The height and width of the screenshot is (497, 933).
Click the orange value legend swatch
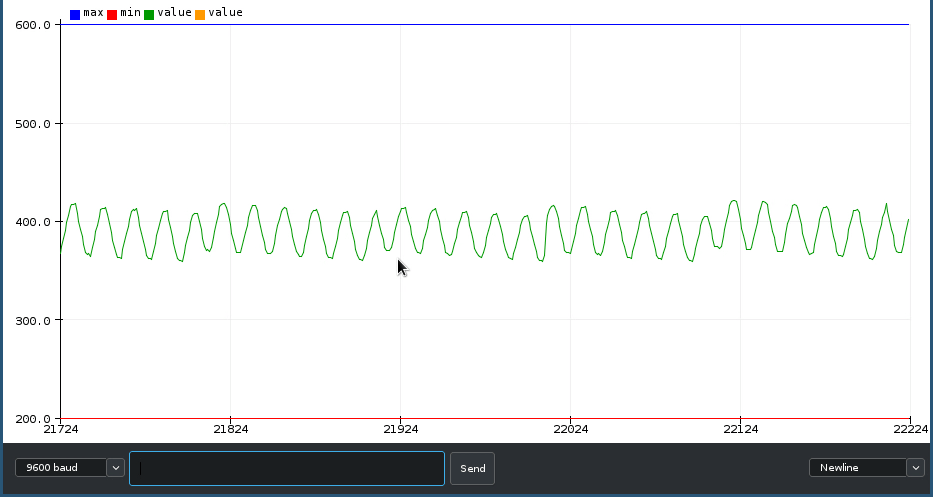pos(200,14)
